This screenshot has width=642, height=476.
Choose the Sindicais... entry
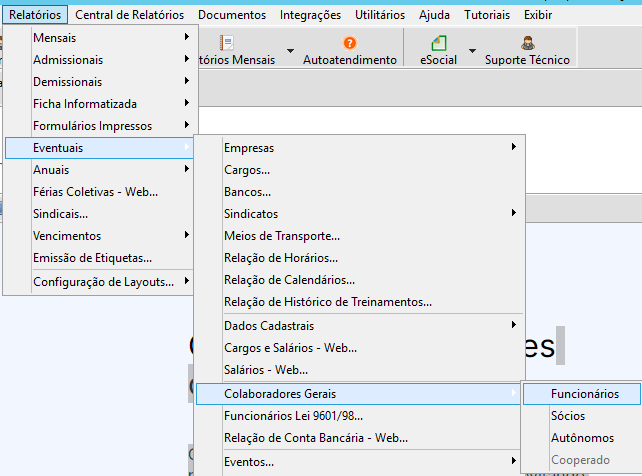(x=99, y=214)
